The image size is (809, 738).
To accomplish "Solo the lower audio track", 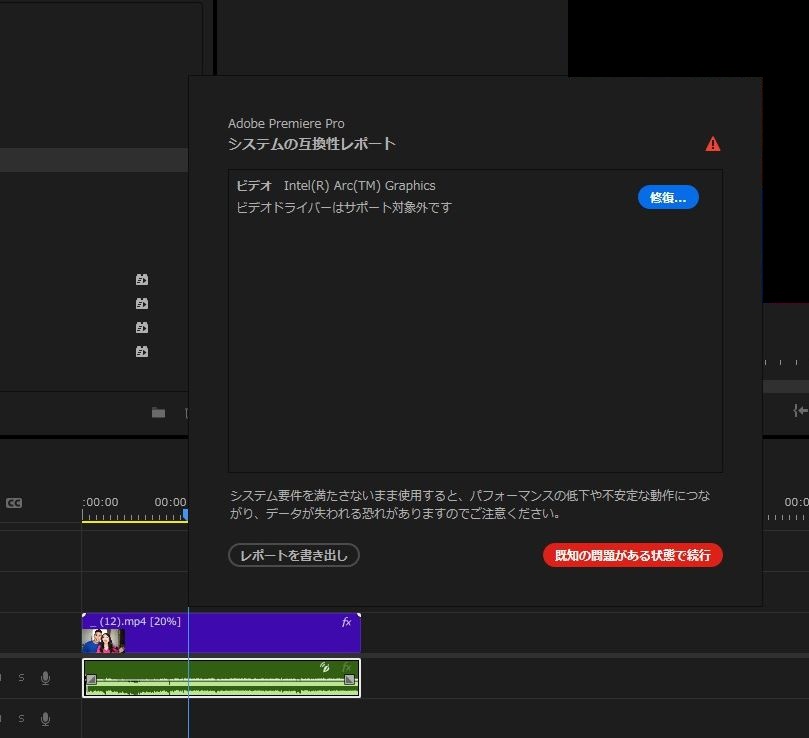I will point(21,719).
